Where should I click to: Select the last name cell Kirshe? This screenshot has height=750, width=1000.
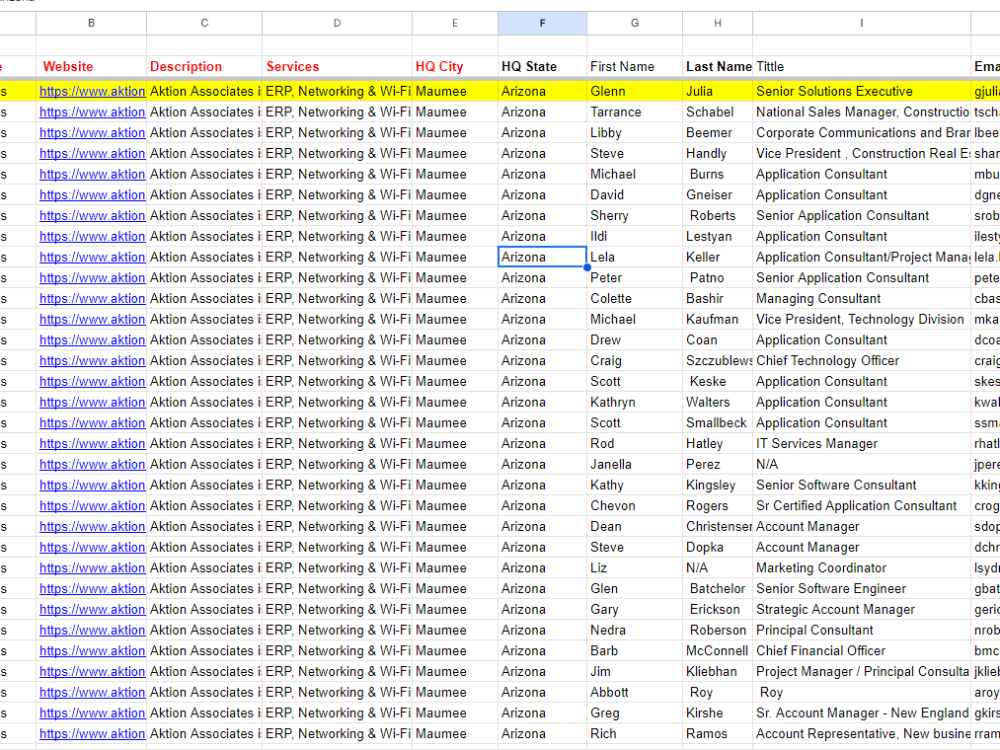717,713
